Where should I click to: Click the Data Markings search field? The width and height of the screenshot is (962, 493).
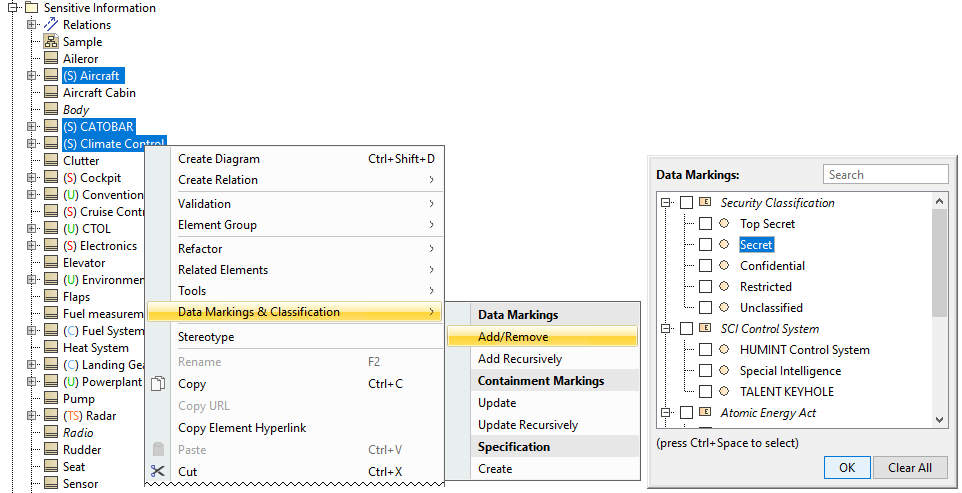click(886, 175)
